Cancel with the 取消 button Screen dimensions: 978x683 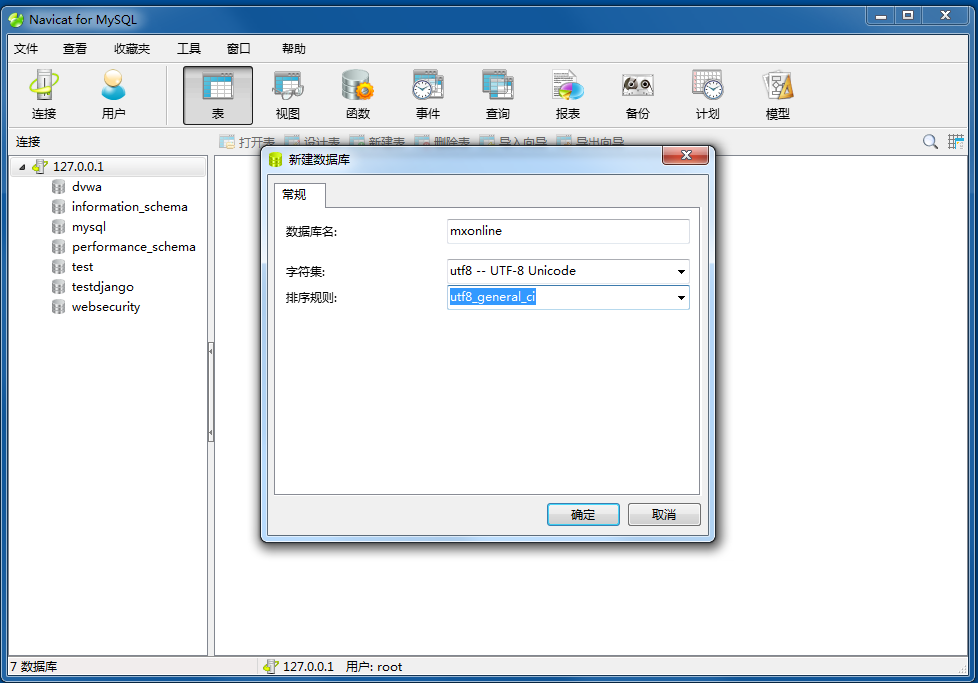pos(664,515)
